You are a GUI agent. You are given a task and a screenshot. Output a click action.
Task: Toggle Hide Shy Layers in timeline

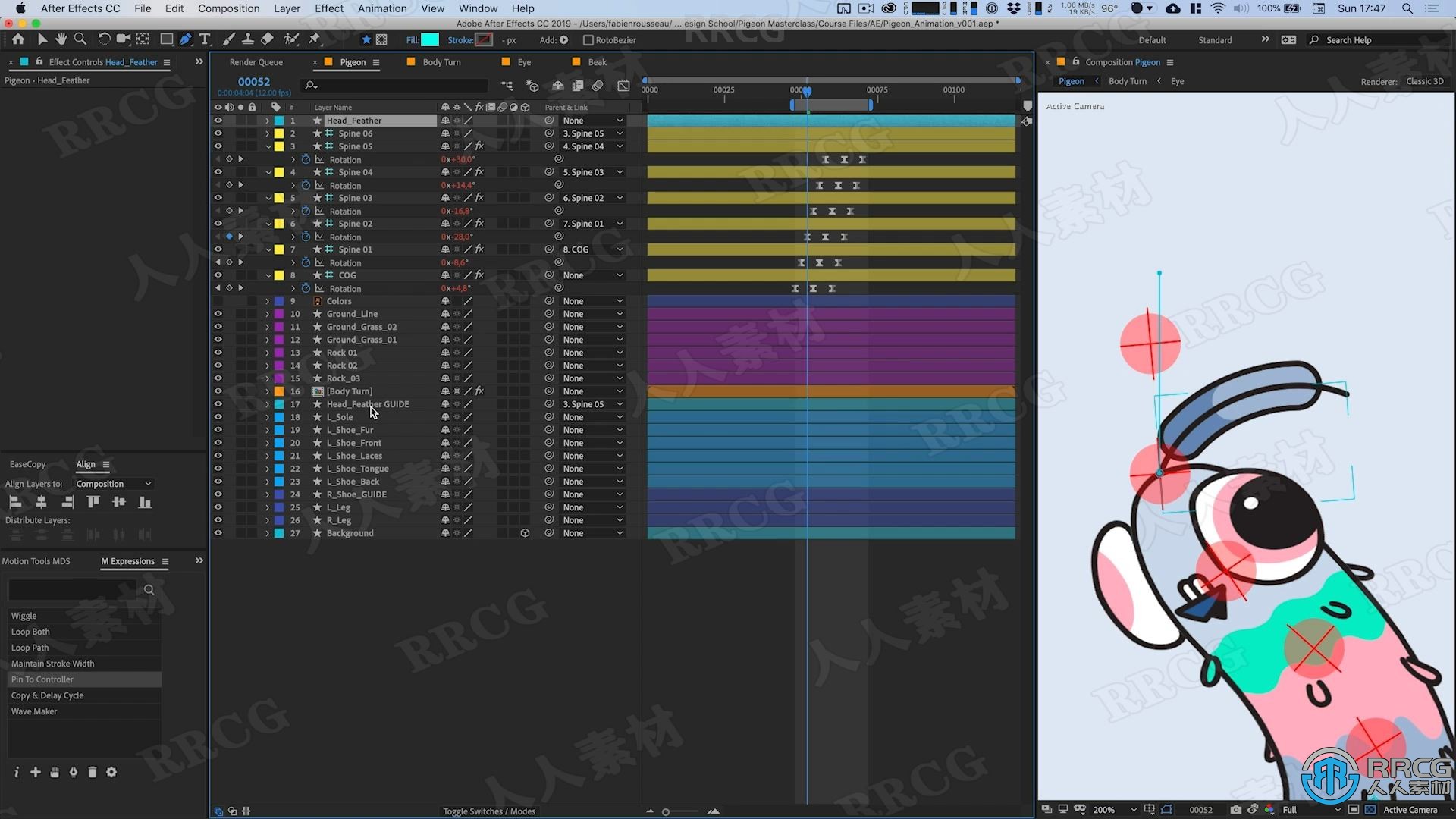pyautogui.click(x=557, y=86)
